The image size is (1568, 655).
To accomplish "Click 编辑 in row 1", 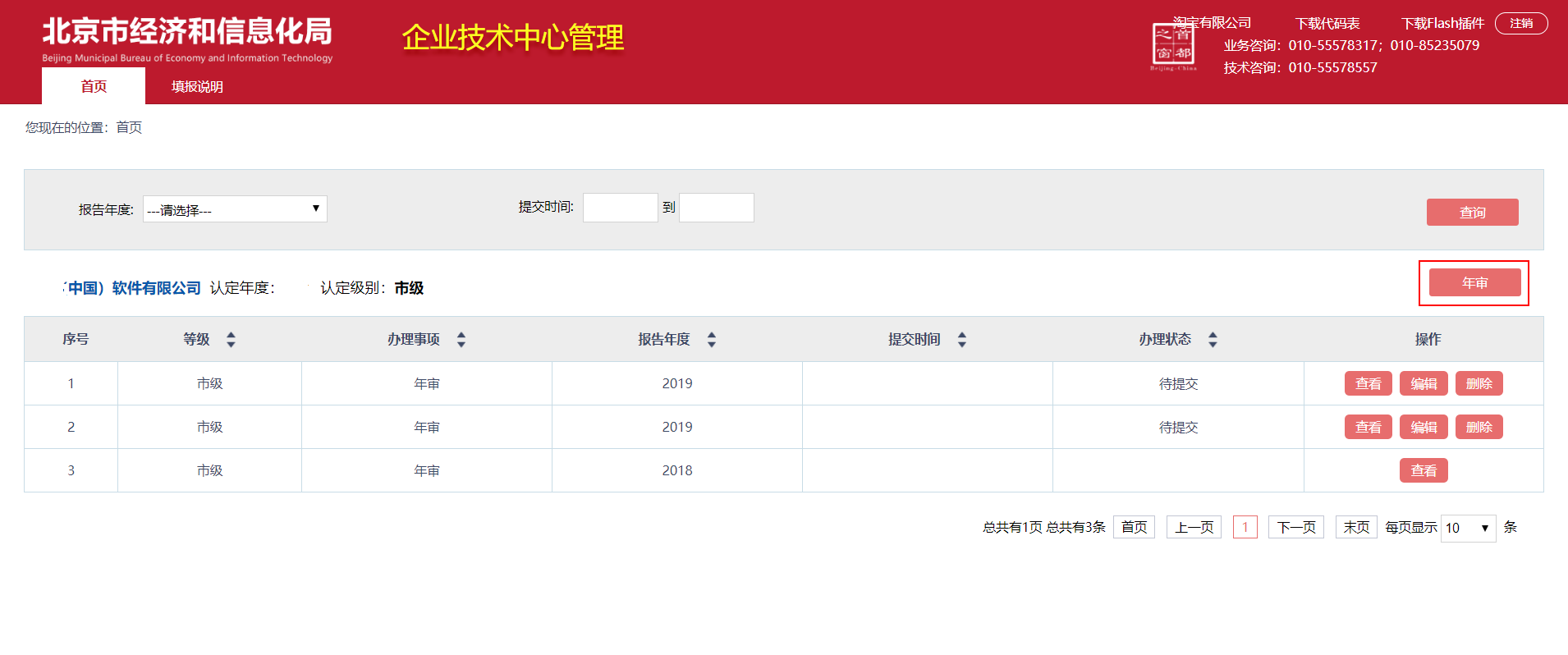I will (1424, 383).
